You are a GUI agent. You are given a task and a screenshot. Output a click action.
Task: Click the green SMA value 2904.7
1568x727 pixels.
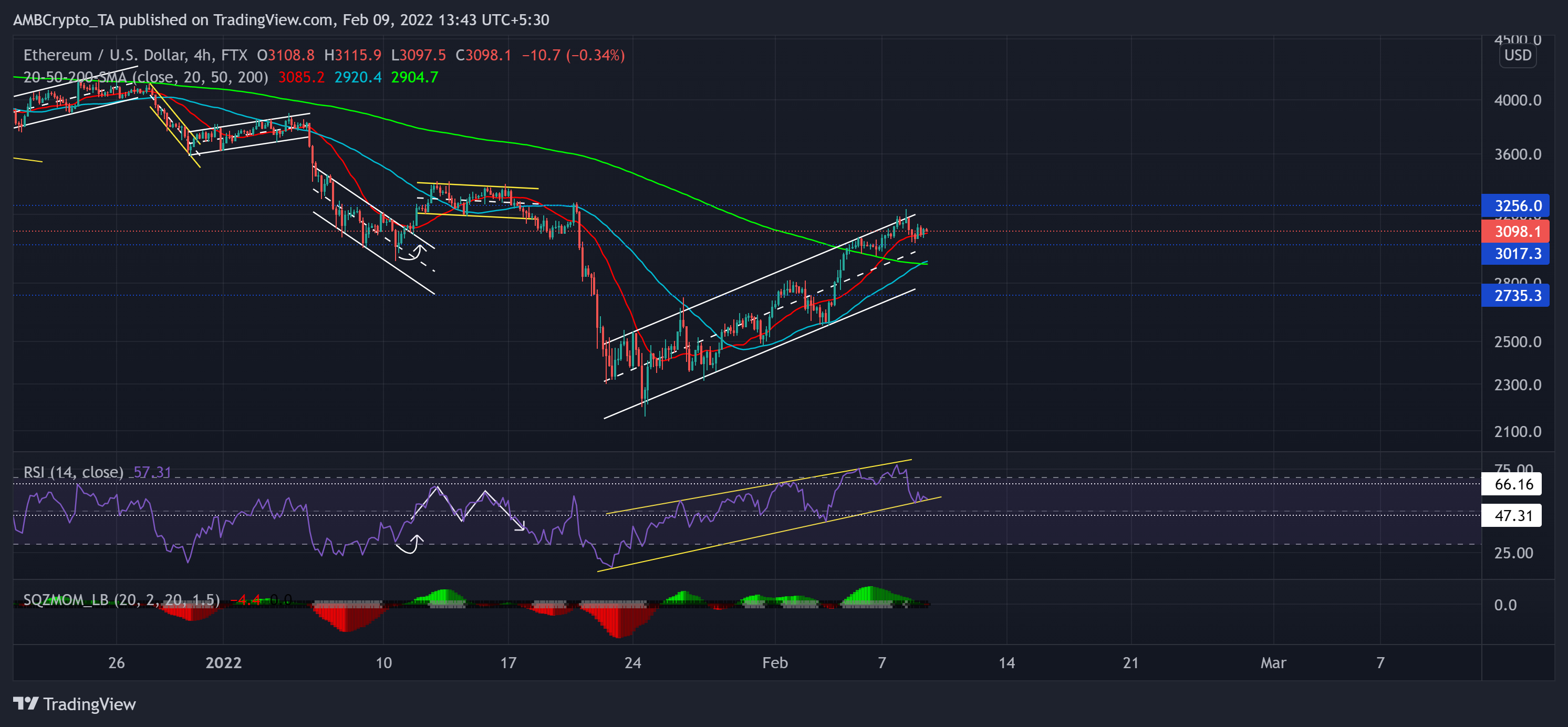(x=414, y=77)
